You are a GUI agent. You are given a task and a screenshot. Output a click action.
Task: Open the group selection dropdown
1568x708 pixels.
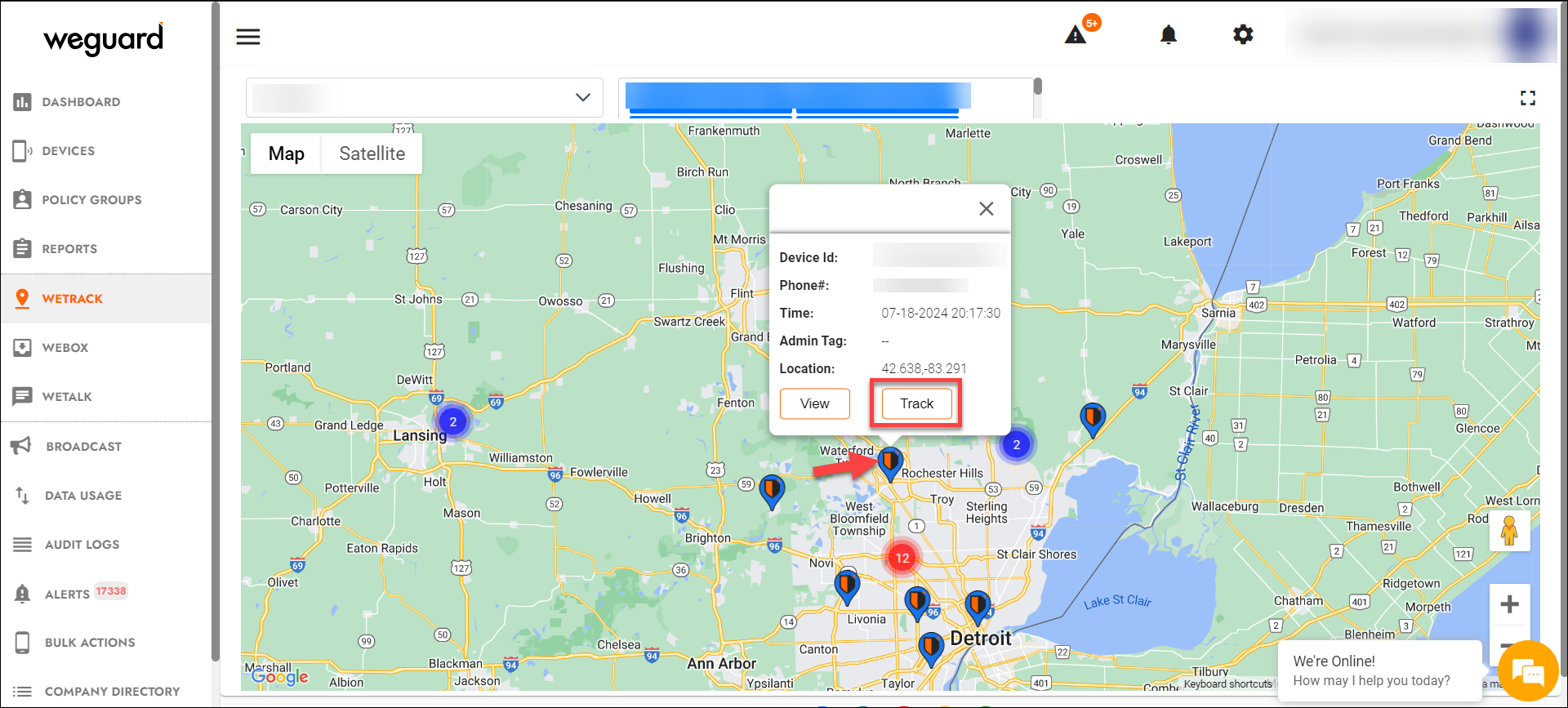click(425, 97)
